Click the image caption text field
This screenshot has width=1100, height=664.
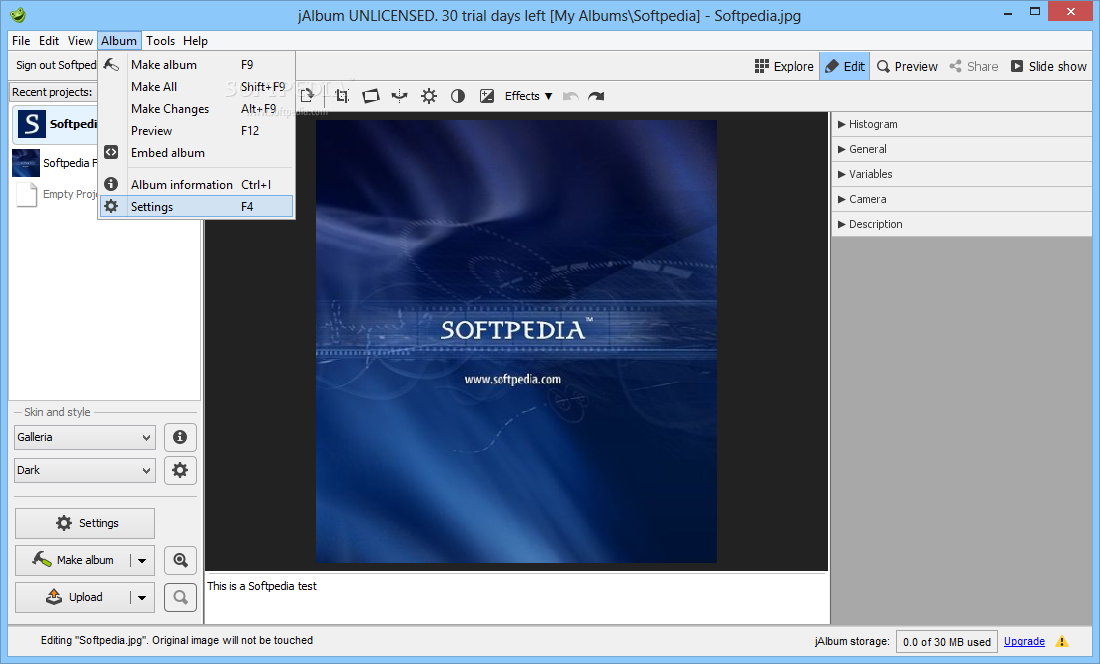(517, 598)
